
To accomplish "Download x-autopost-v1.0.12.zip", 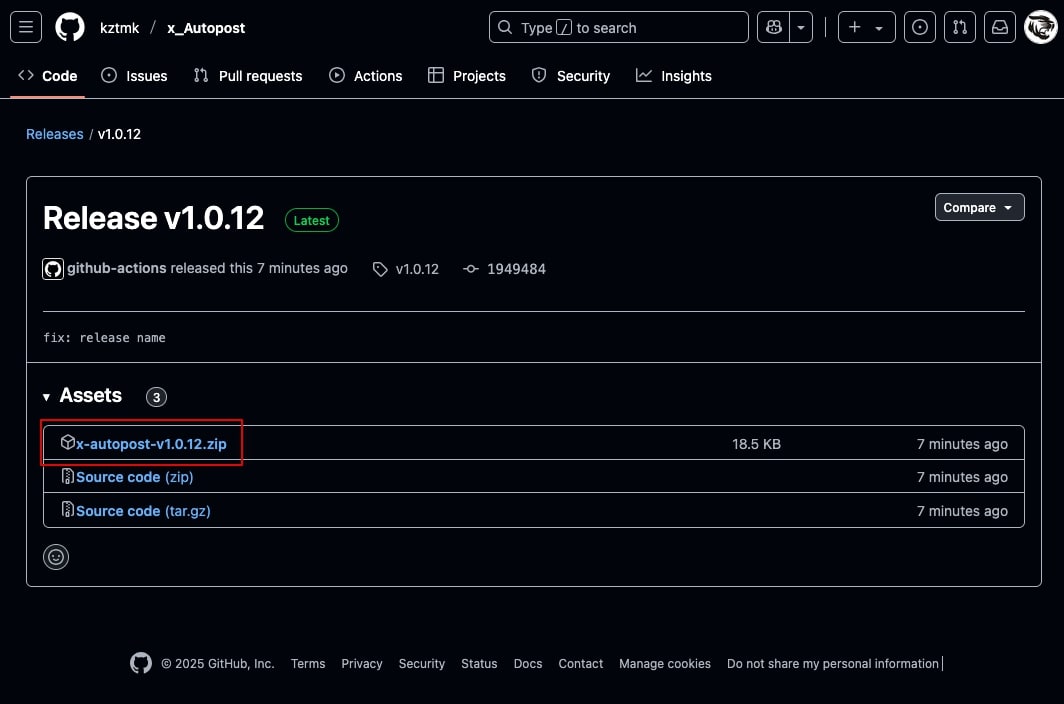I will click(x=151, y=444).
